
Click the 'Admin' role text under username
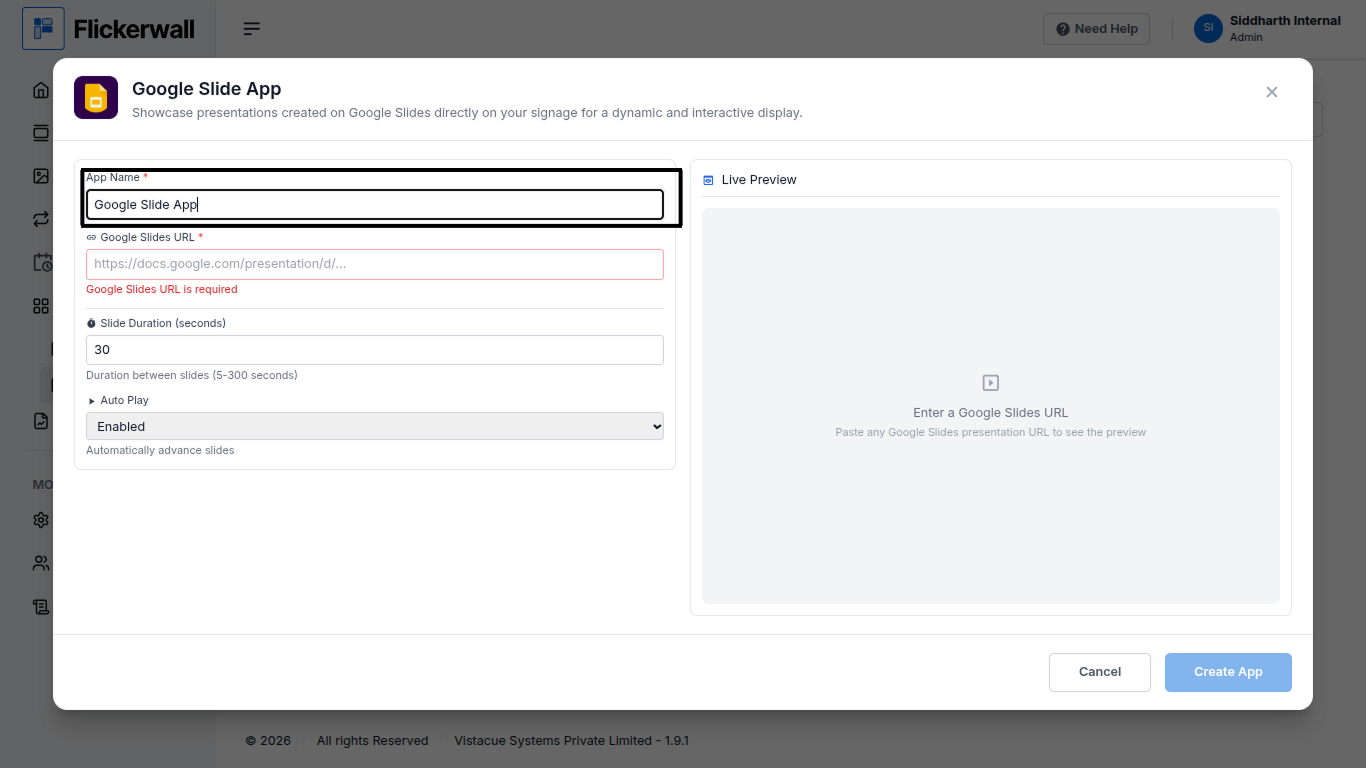tap(1246, 38)
